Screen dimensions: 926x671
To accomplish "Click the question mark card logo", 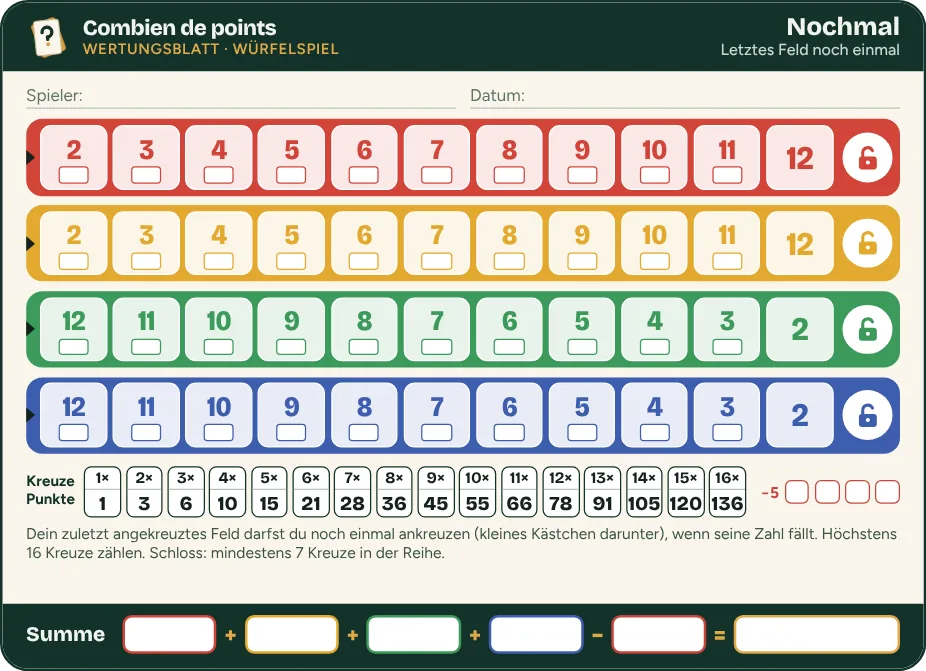I will [48, 37].
